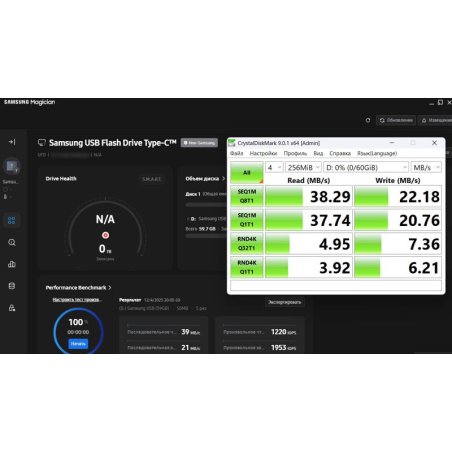Open the bar chart benchmark icon in the sidebar

[x=12, y=264]
